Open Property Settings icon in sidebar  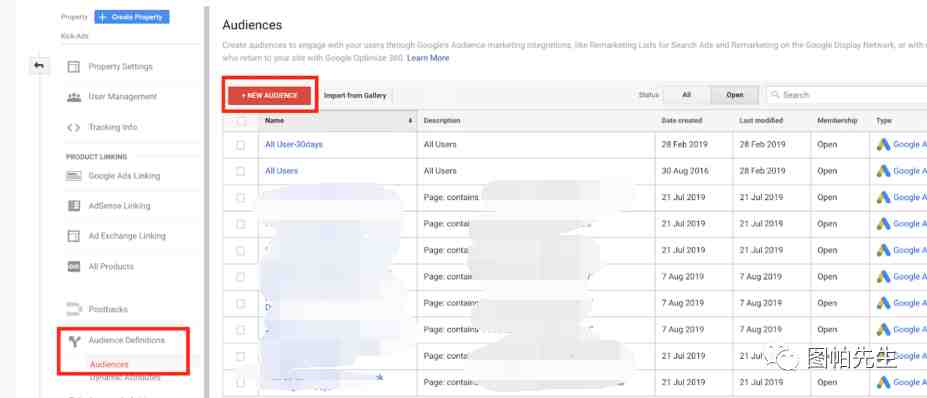pos(73,67)
